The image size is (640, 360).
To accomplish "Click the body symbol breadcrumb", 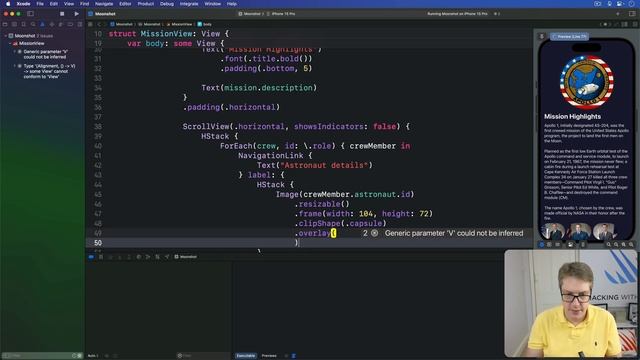I will (x=204, y=24).
